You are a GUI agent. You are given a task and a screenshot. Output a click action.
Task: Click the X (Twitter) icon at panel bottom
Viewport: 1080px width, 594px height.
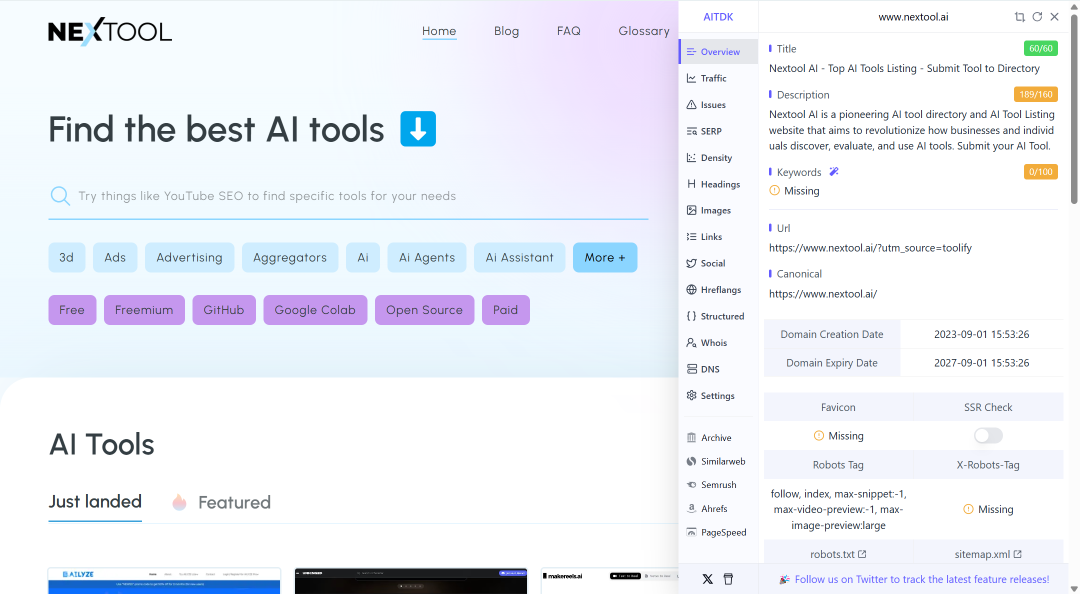(707, 579)
